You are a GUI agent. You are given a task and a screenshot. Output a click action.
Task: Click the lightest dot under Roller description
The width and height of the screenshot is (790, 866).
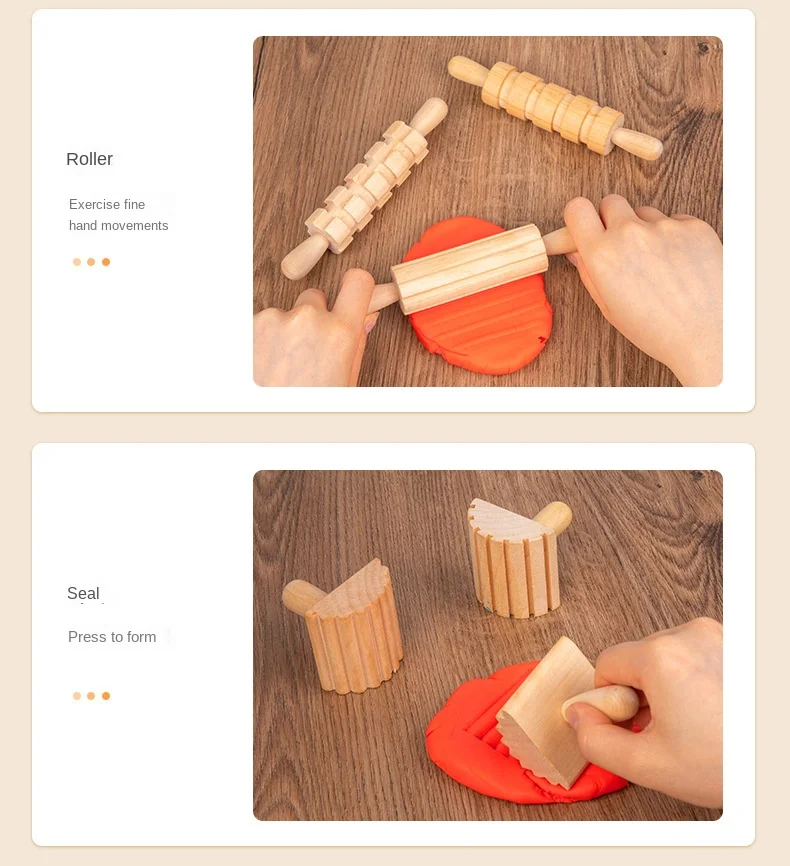(77, 262)
